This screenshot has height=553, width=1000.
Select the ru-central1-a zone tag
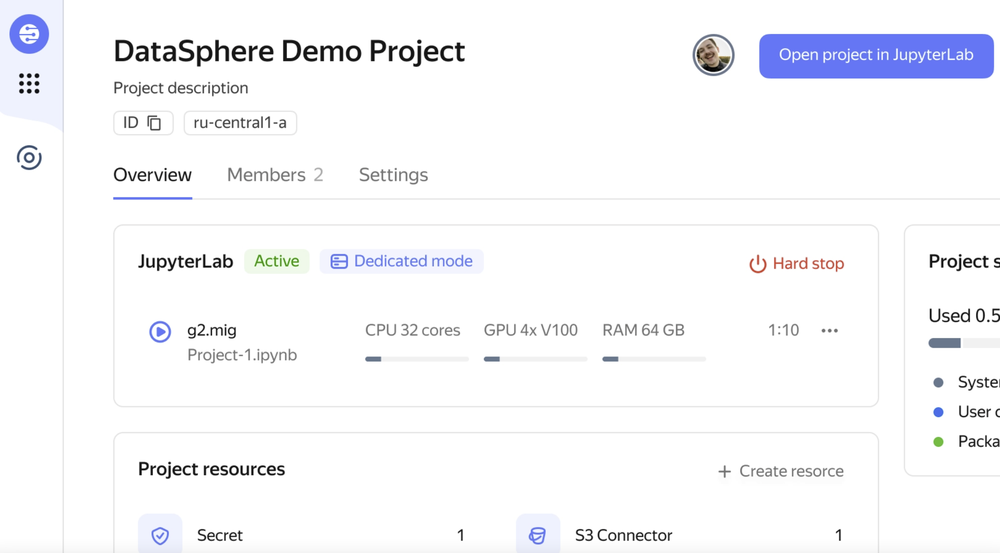click(x=240, y=122)
